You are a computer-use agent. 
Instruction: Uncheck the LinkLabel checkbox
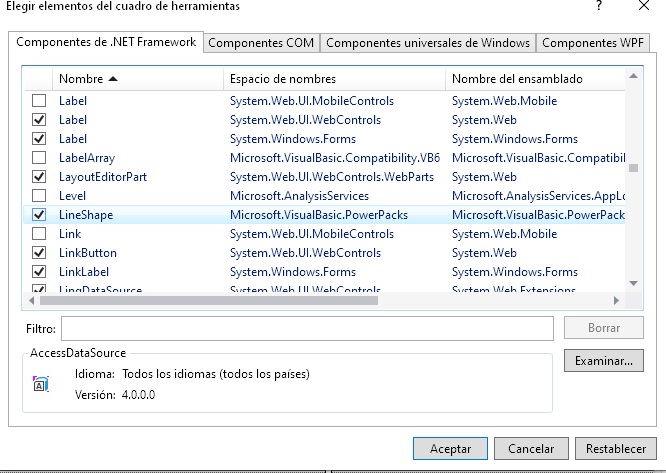click(39, 272)
